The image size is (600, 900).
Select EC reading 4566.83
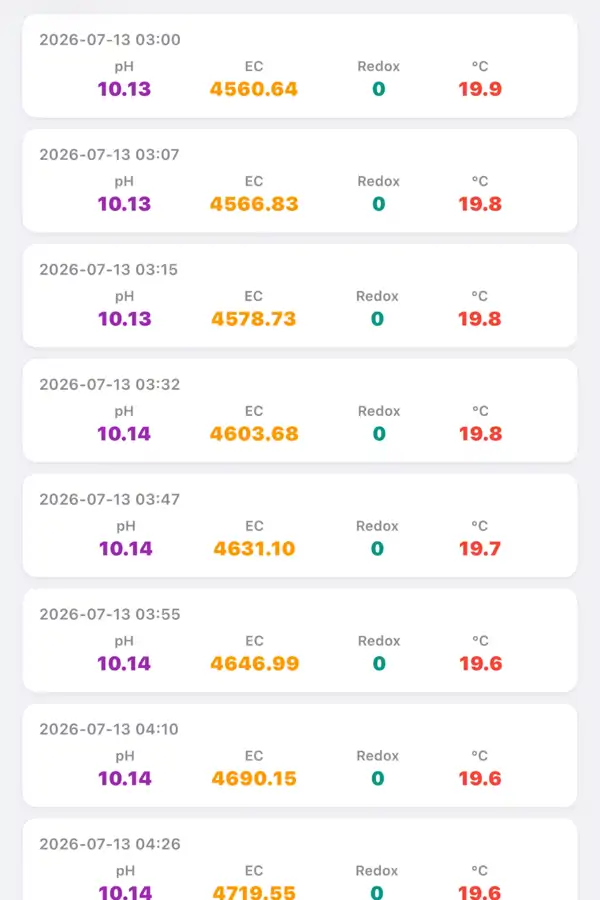[x=254, y=204]
